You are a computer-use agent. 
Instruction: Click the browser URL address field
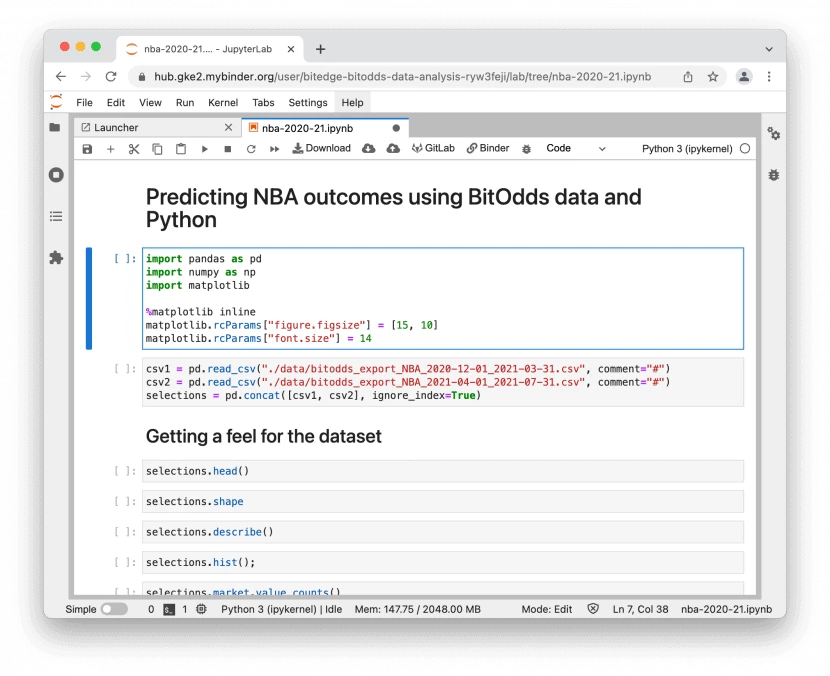[x=402, y=77]
